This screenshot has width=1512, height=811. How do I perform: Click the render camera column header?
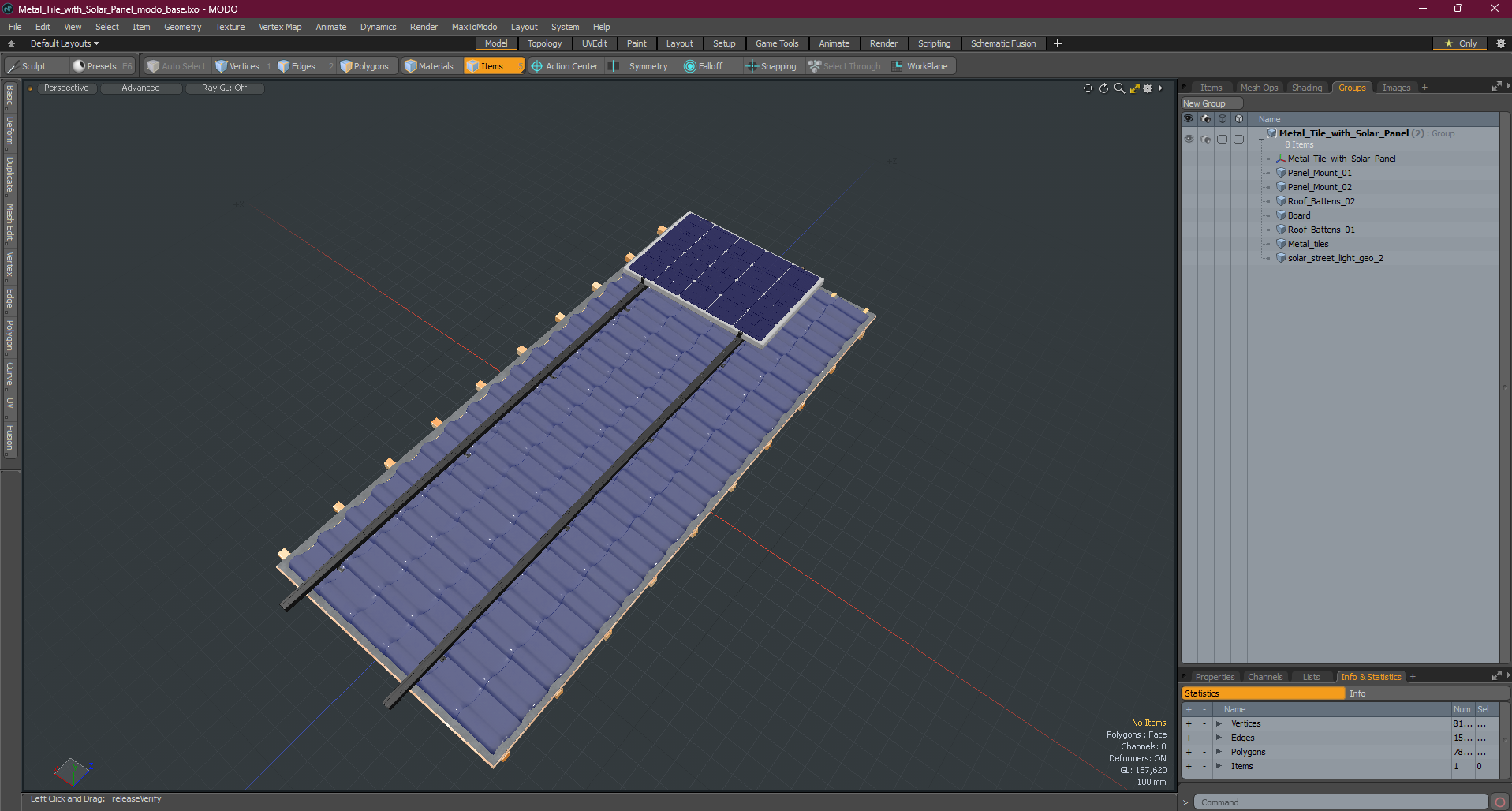1206,119
